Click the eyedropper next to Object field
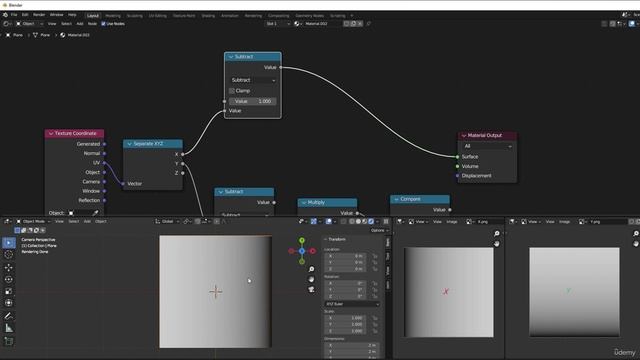The image size is (640, 360). (x=95, y=213)
